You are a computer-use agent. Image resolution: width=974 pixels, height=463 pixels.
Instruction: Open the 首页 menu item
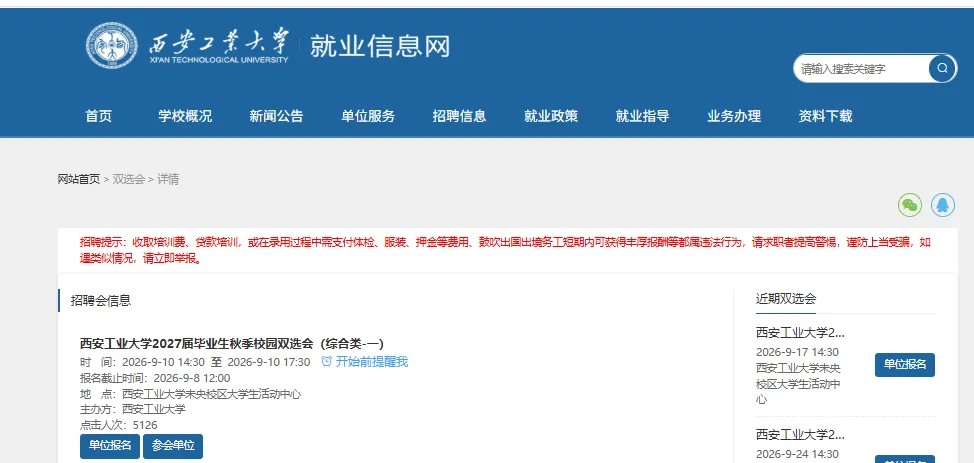(x=99, y=116)
